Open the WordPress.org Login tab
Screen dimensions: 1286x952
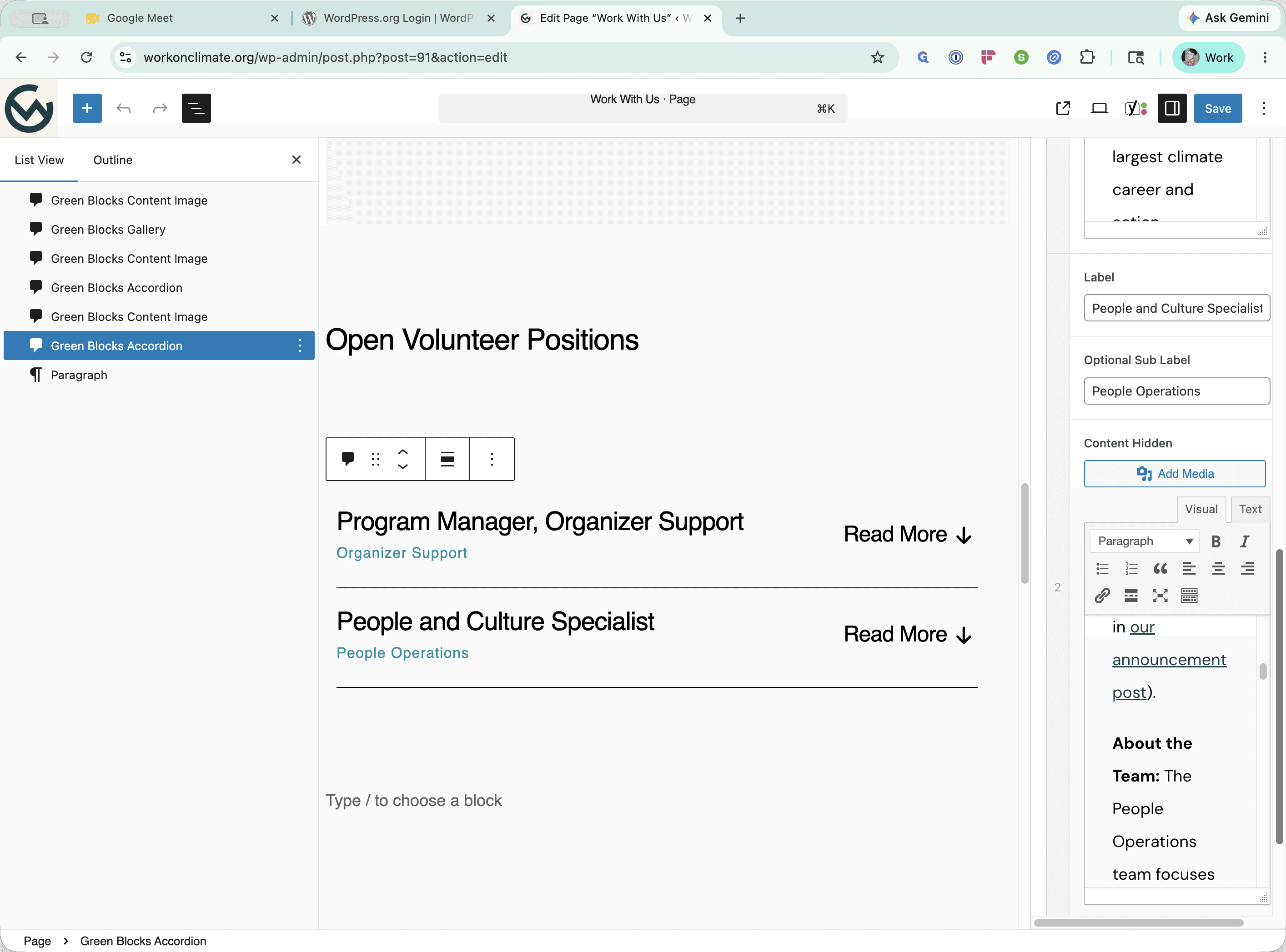pyautogui.click(x=398, y=18)
